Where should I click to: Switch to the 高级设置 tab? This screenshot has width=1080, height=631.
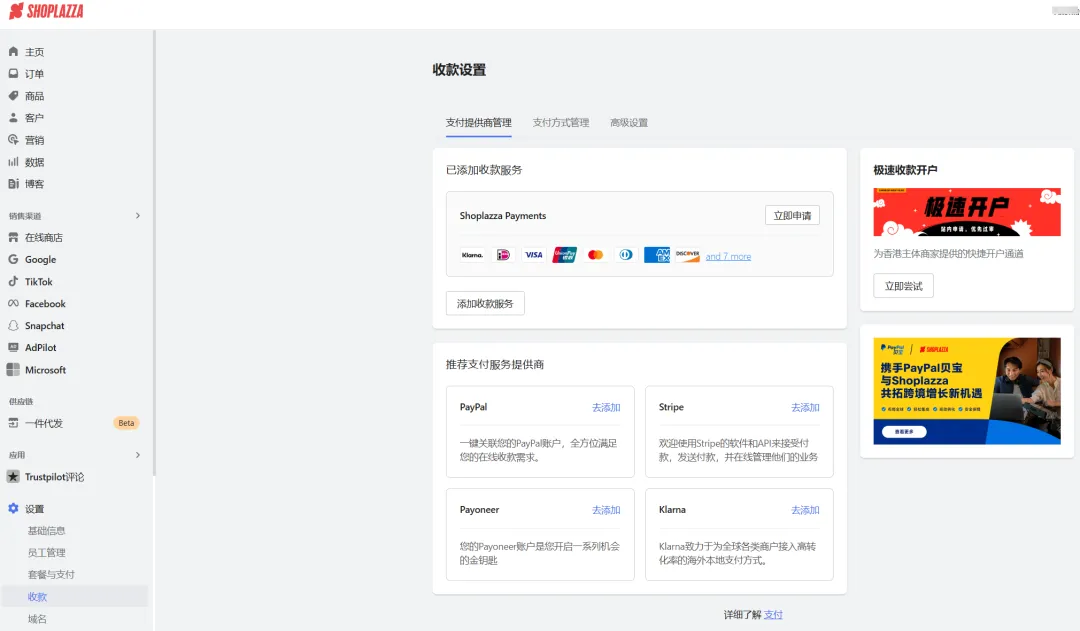629,123
